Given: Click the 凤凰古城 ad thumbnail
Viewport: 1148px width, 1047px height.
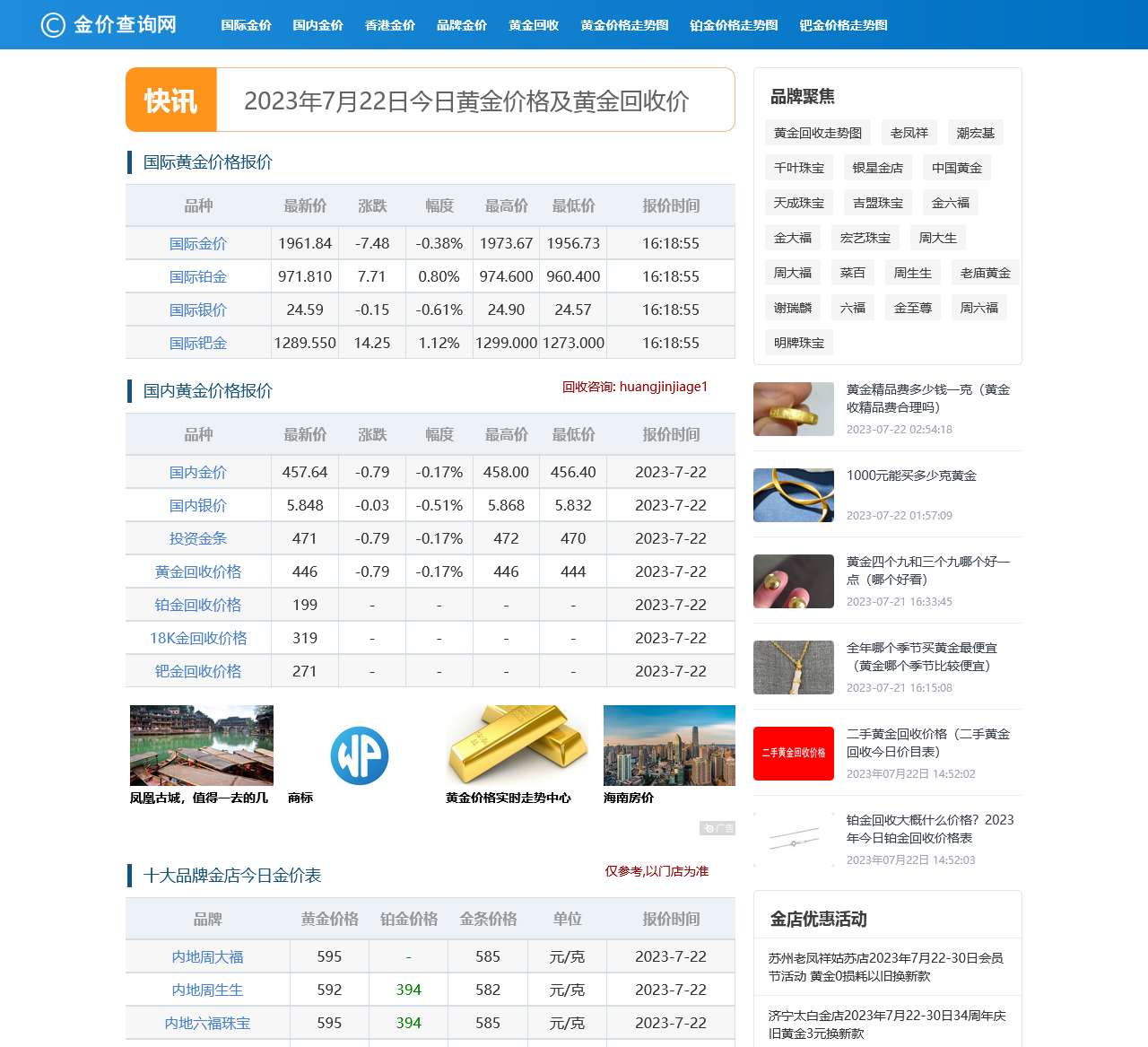Looking at the screenshot, I should point(202,746).
